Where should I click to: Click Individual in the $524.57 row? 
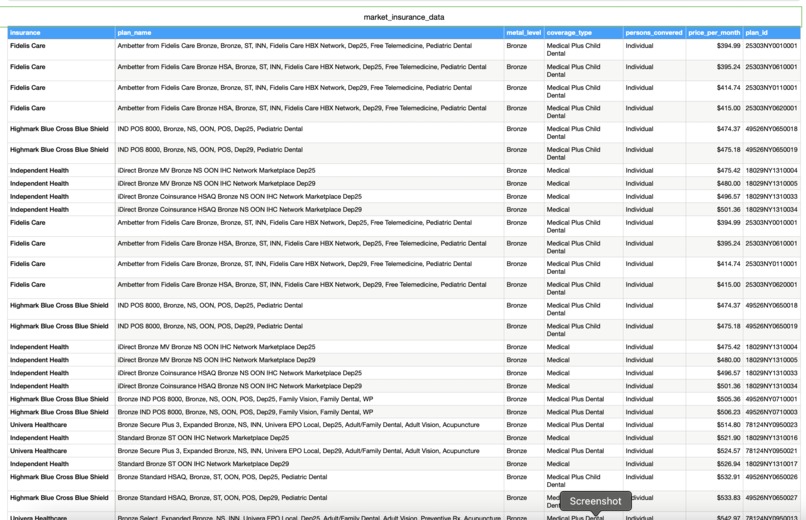pos(639,451)
